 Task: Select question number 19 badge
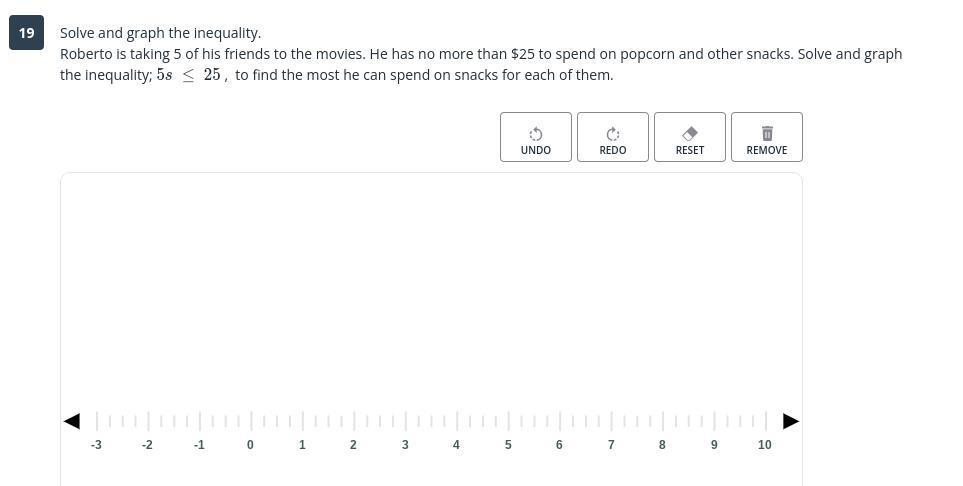click(x=26, y=33)
